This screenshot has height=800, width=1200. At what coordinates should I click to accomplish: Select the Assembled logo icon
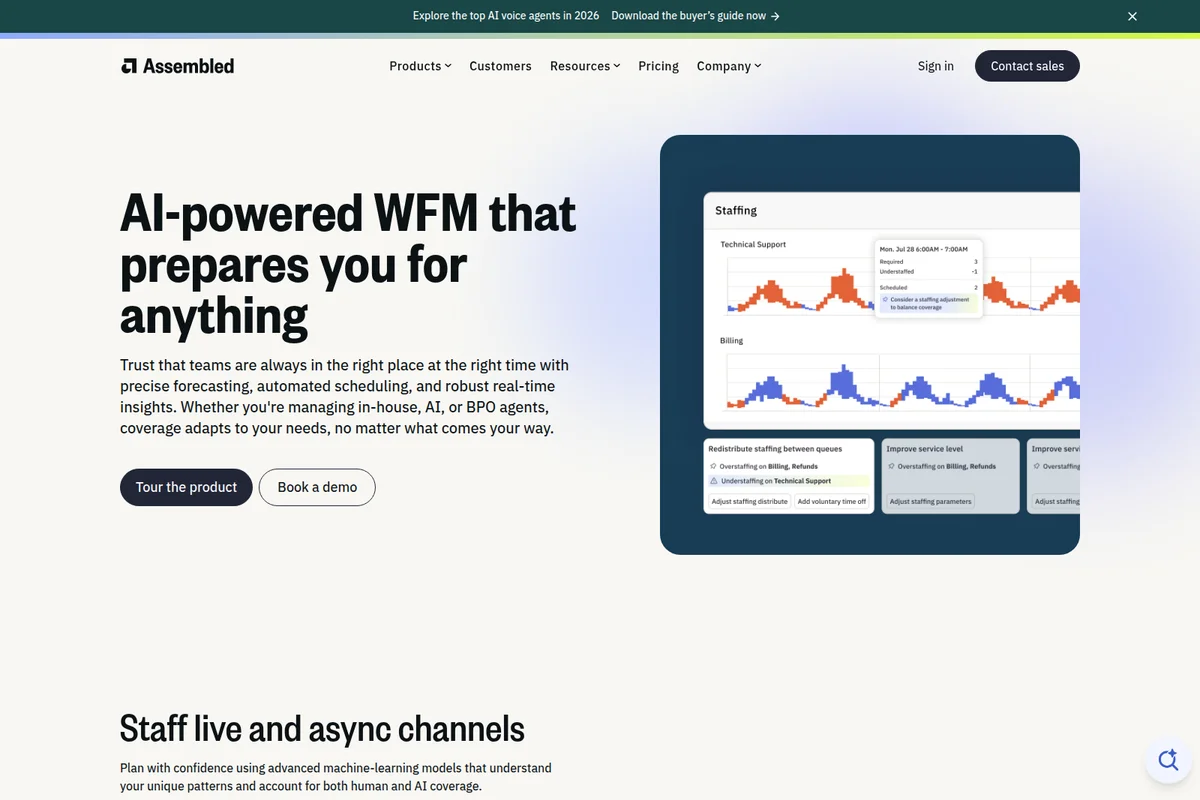coord(129,65)
